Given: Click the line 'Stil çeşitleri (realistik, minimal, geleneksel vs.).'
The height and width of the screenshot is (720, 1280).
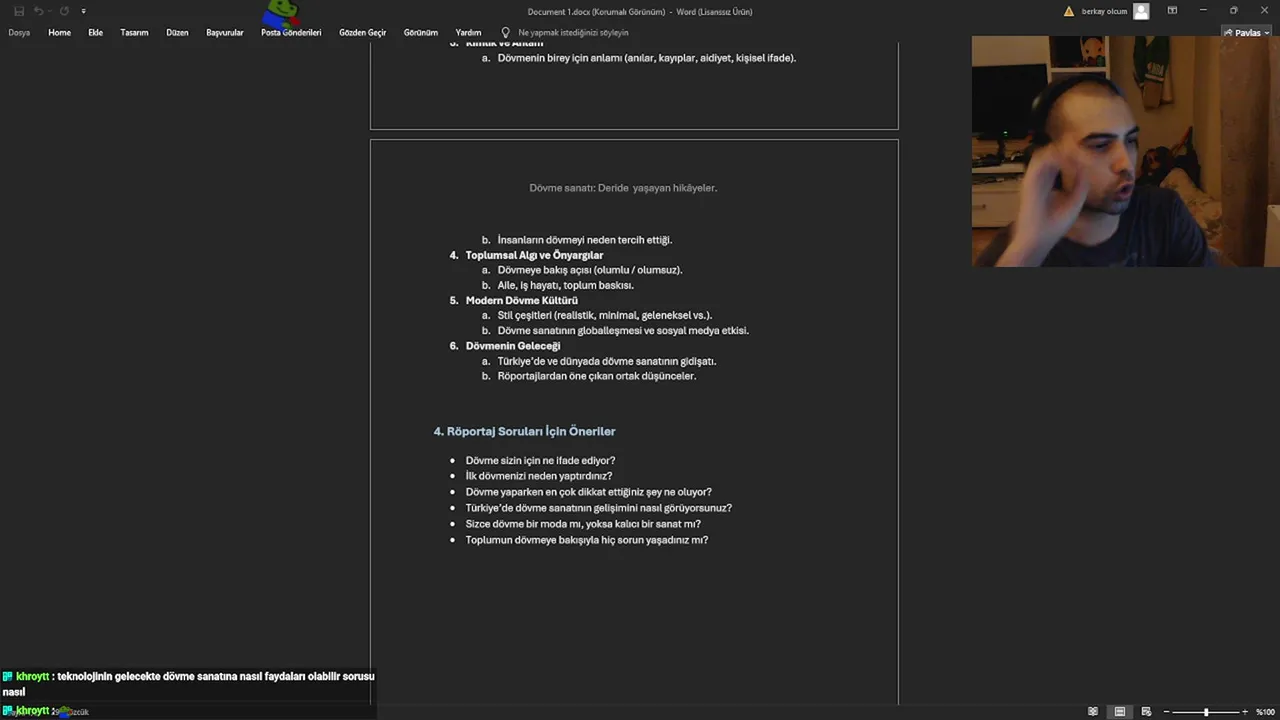Looking at the screenshot, I should (x=604, y=315).
